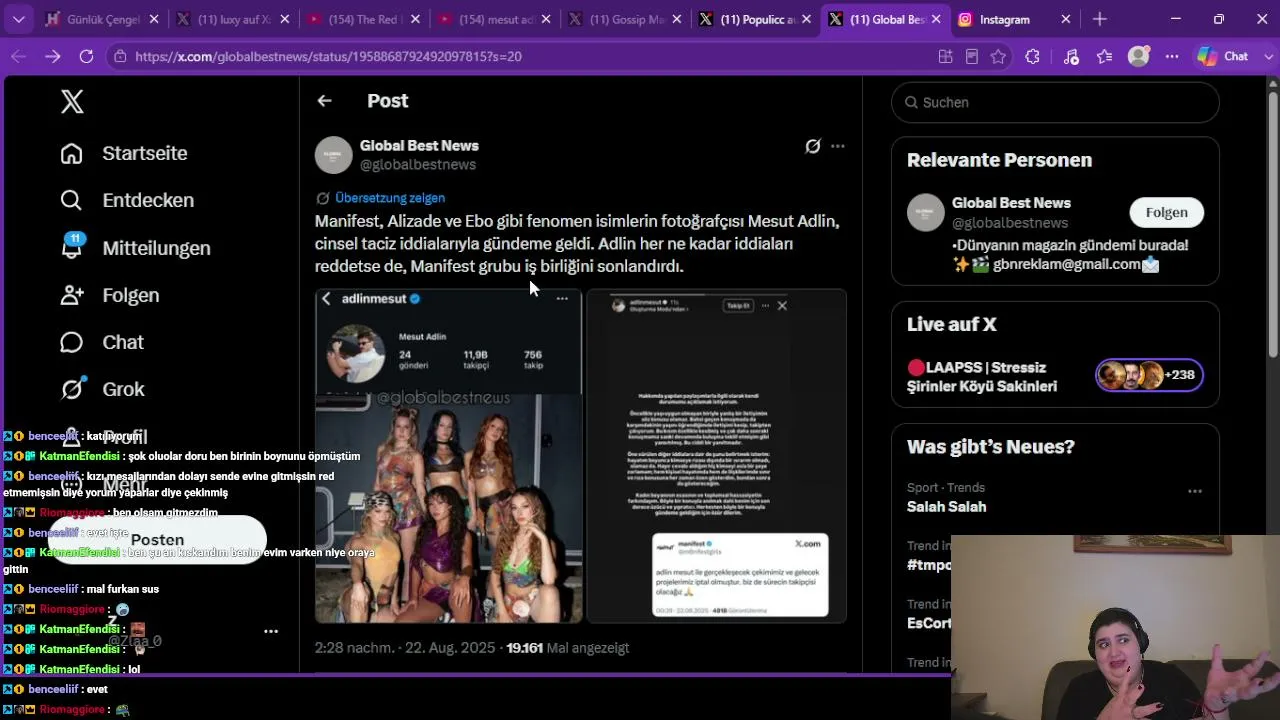Open the post's three-dot more menu
The height and width of the screenshot is (720, 1280).
(x=838, y=146)
